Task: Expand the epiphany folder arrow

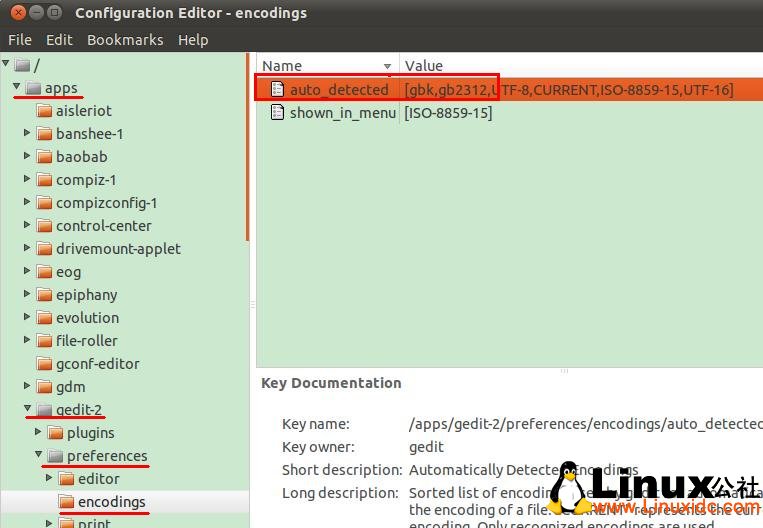Action: click(x=27, y=293)
